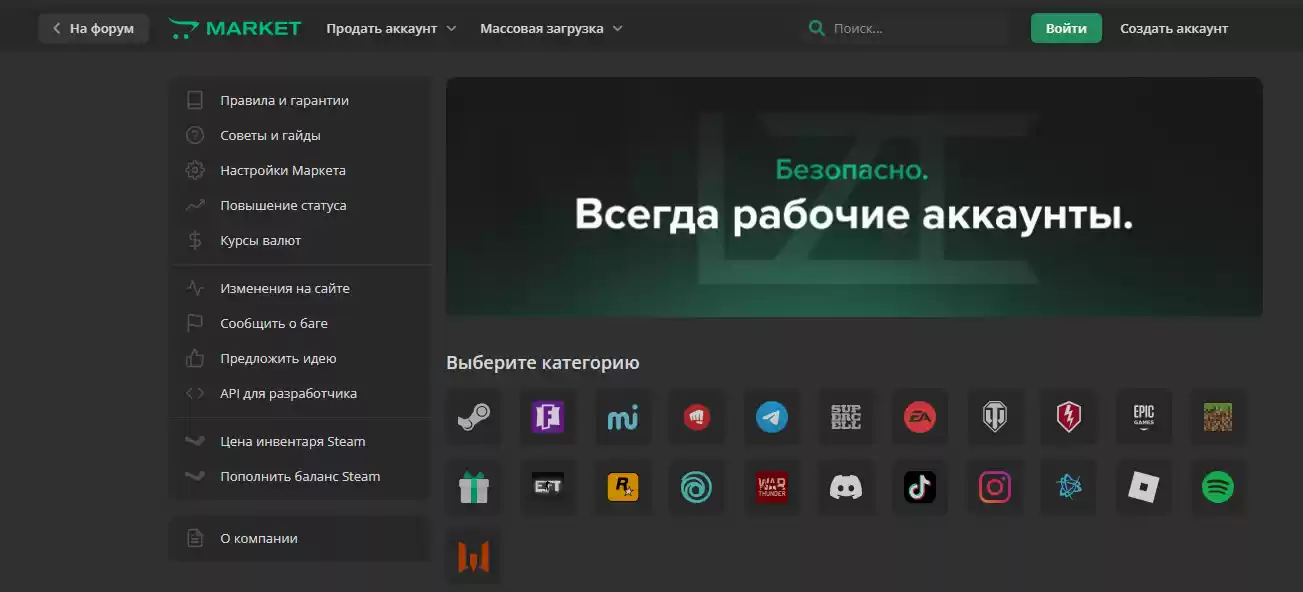
Task: Select Повышение статуса in sidebar
Action: 301,205
